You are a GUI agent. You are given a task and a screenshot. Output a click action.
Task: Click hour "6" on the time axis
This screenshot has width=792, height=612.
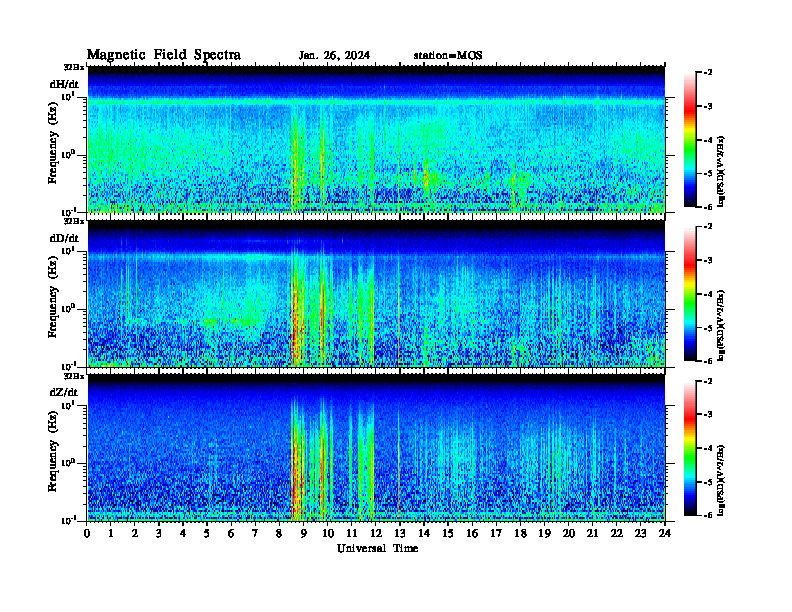[231, 533]
